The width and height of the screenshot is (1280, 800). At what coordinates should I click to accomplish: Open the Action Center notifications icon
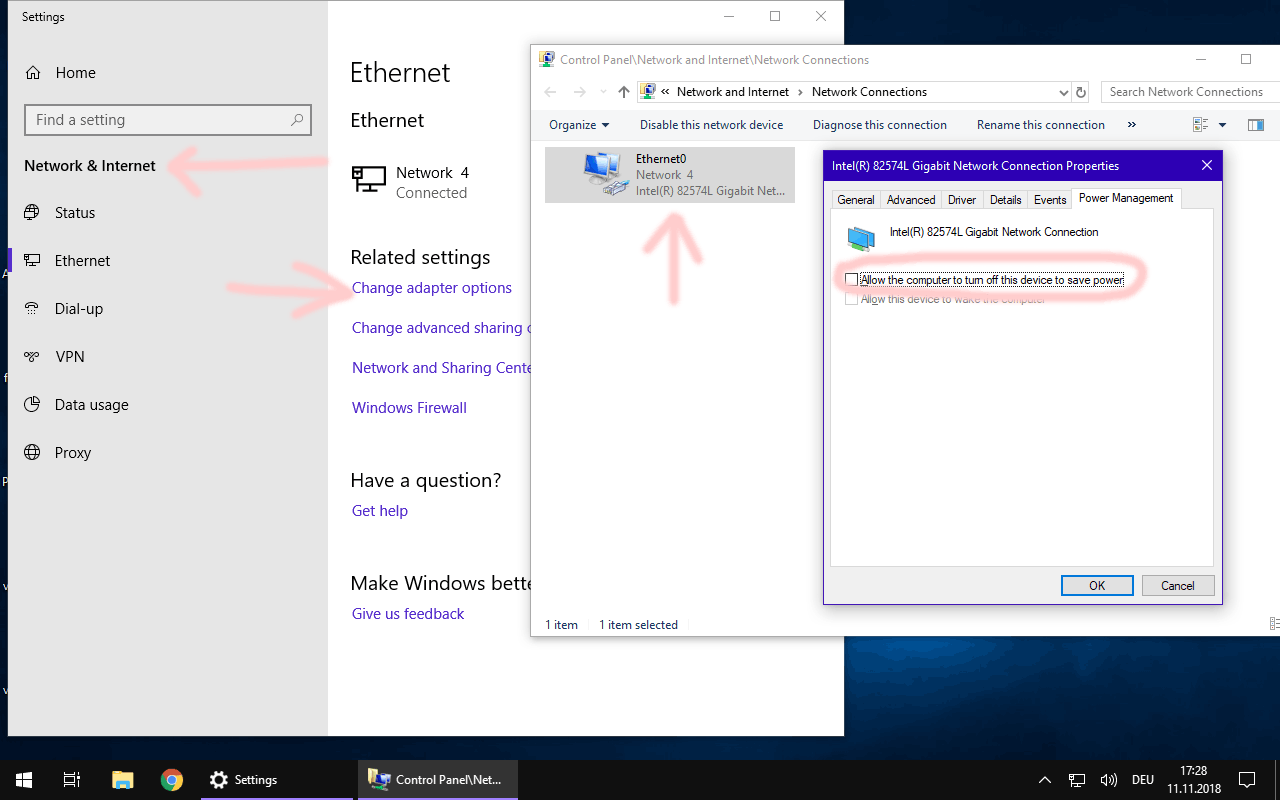tap(1247, 780)
